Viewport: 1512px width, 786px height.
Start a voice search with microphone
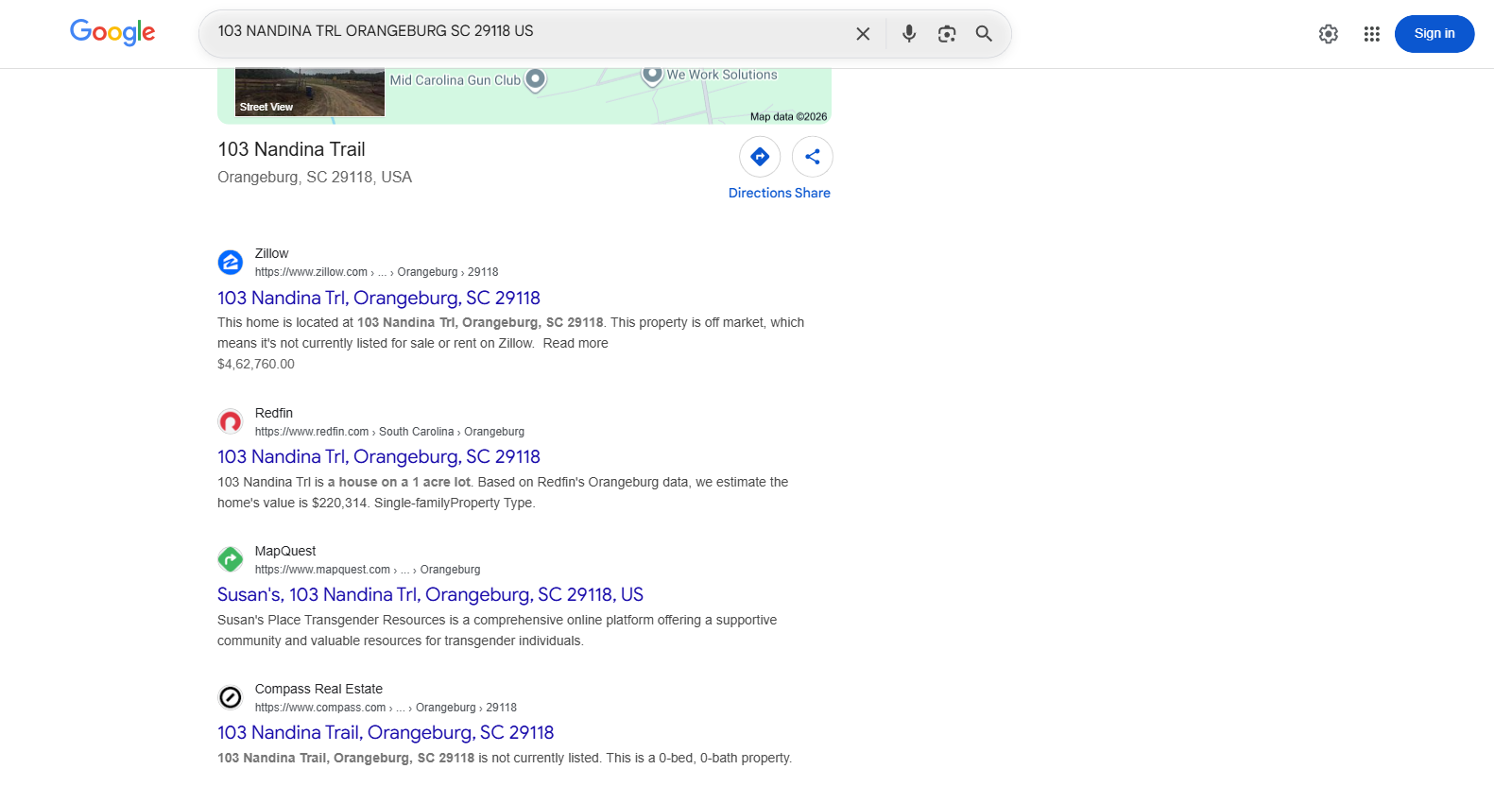point(909,34)
